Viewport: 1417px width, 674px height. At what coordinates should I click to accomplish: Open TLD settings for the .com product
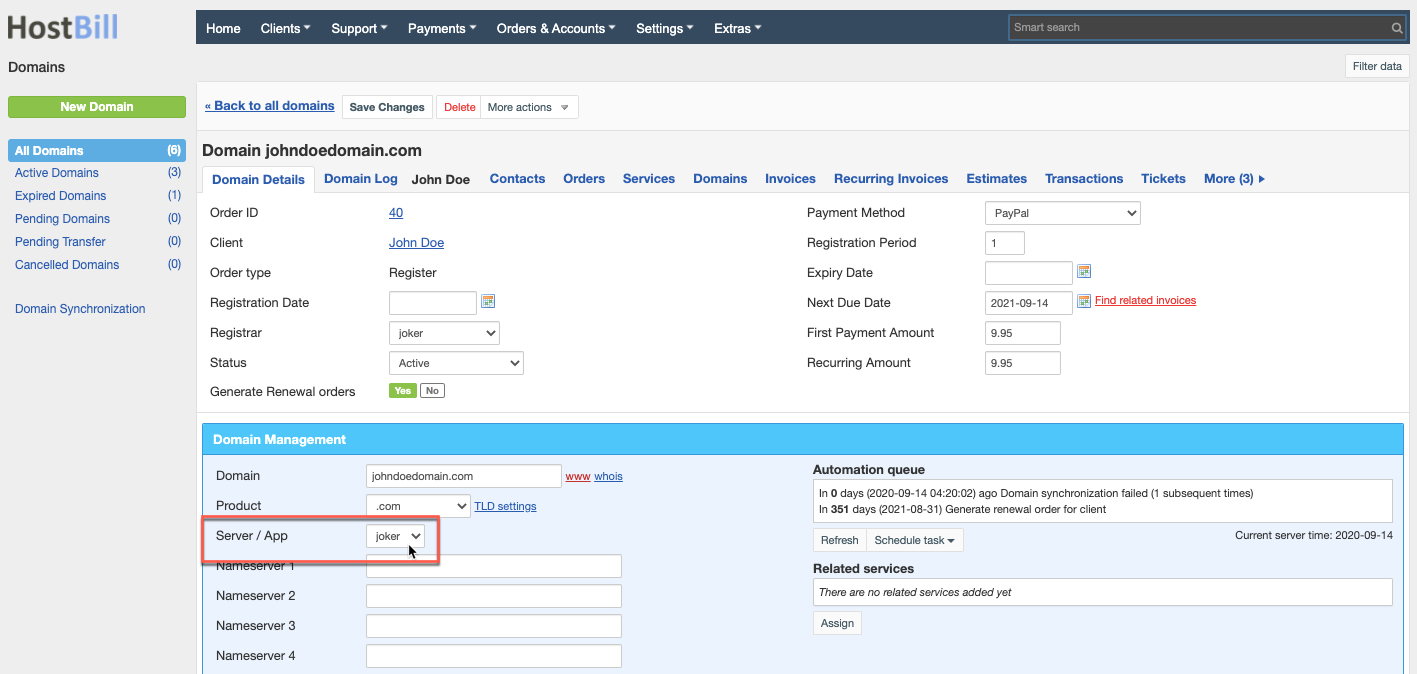click(x=505, y=506)
